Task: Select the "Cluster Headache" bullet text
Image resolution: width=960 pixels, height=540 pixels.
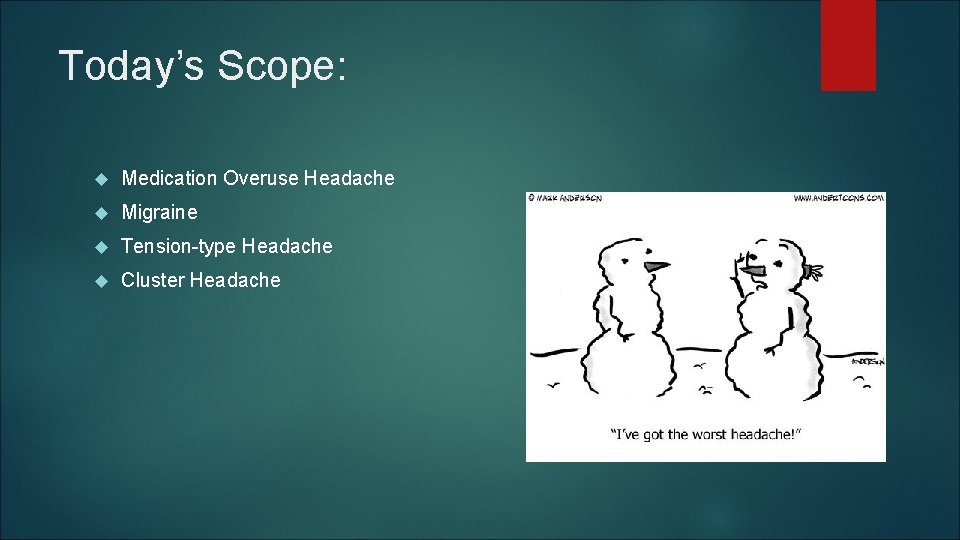Action: click(201, 280)
